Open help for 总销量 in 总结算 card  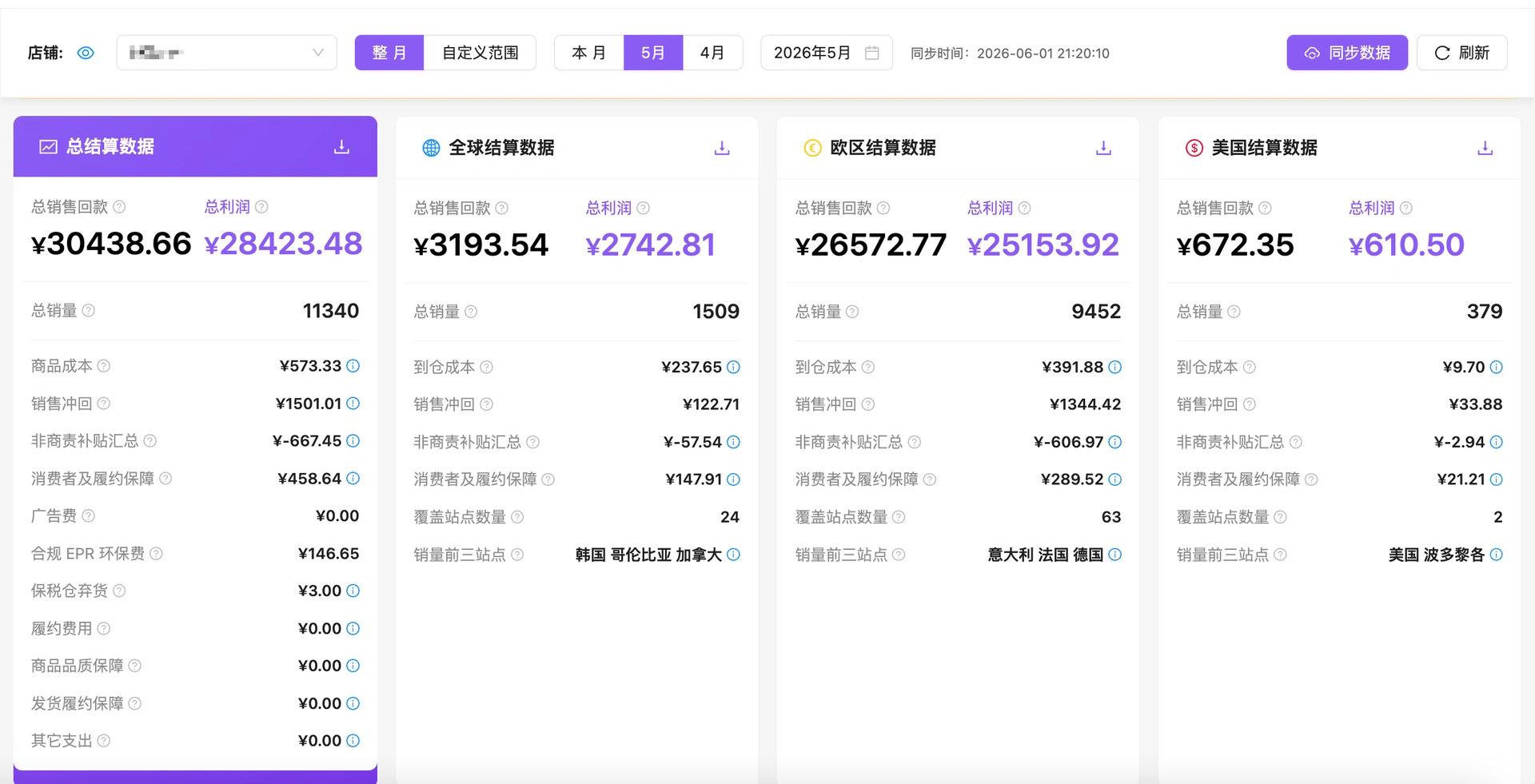89,310
